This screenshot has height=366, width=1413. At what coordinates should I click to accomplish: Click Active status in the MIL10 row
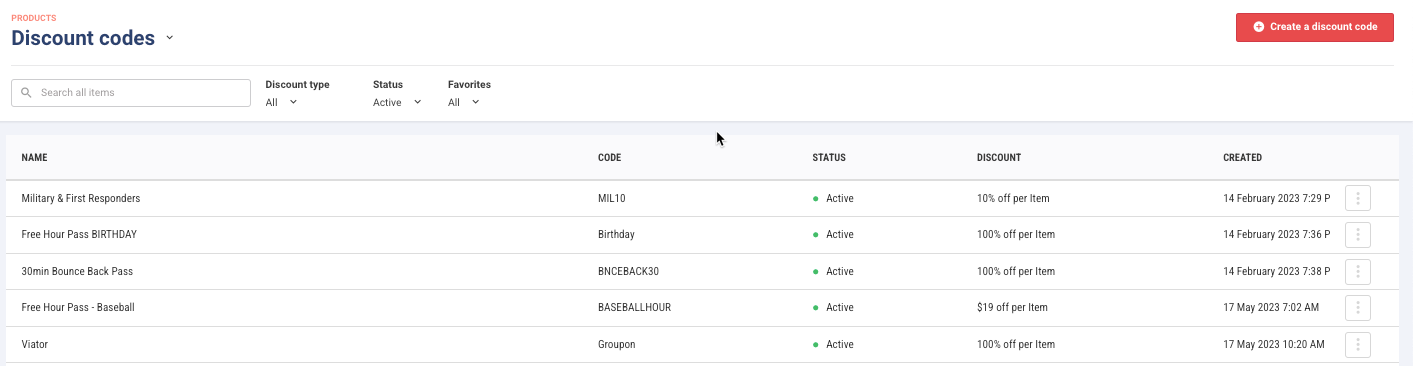(x=833, y=198)
